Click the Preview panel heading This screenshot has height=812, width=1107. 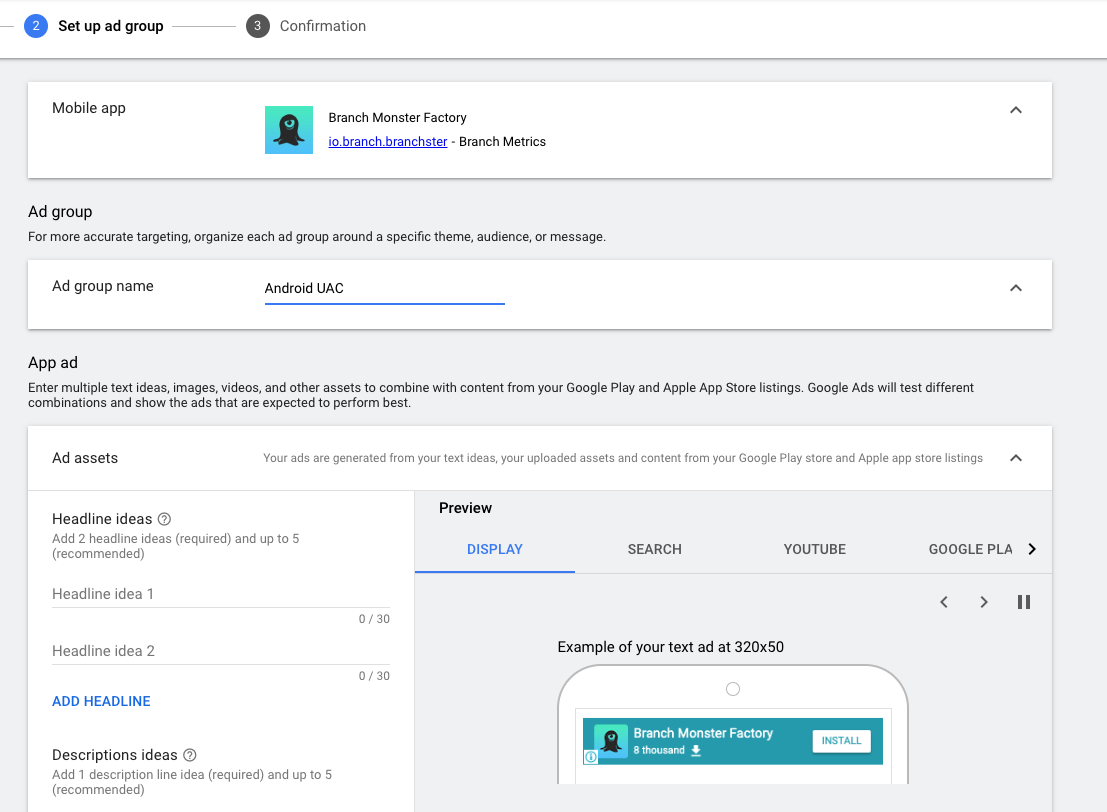[465, 508]
